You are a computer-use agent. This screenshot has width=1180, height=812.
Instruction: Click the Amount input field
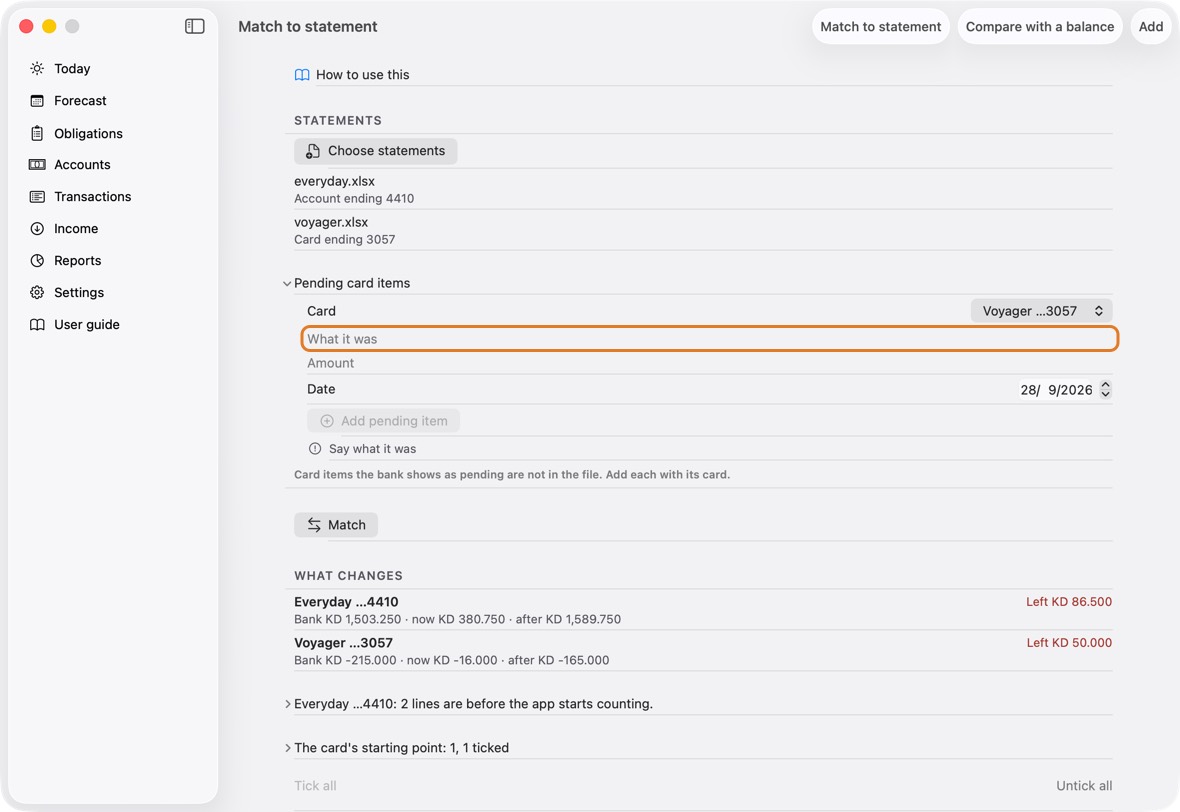(710, 363)
